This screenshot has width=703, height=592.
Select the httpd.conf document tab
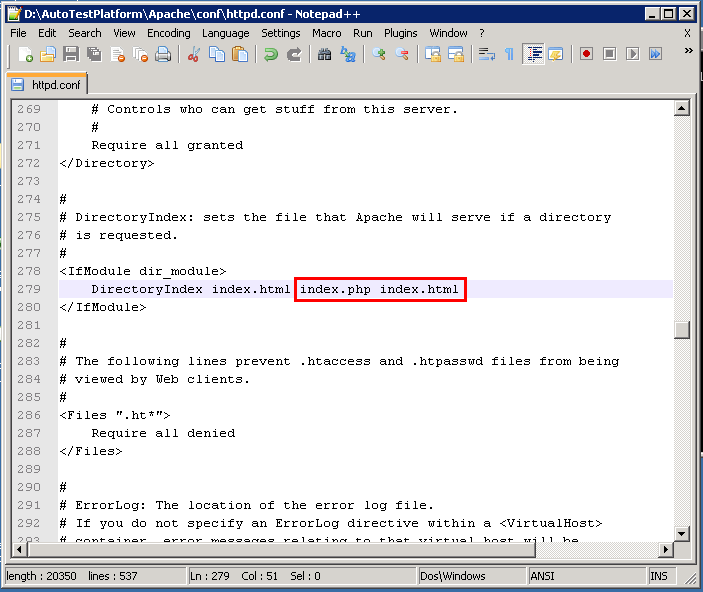(x=48, y=85)
